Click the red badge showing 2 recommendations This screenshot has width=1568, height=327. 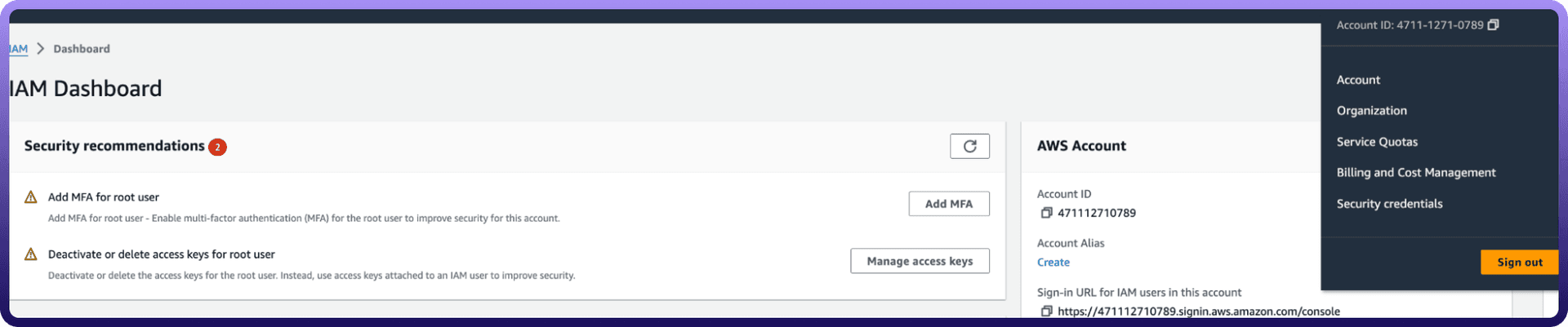[217, 147]
